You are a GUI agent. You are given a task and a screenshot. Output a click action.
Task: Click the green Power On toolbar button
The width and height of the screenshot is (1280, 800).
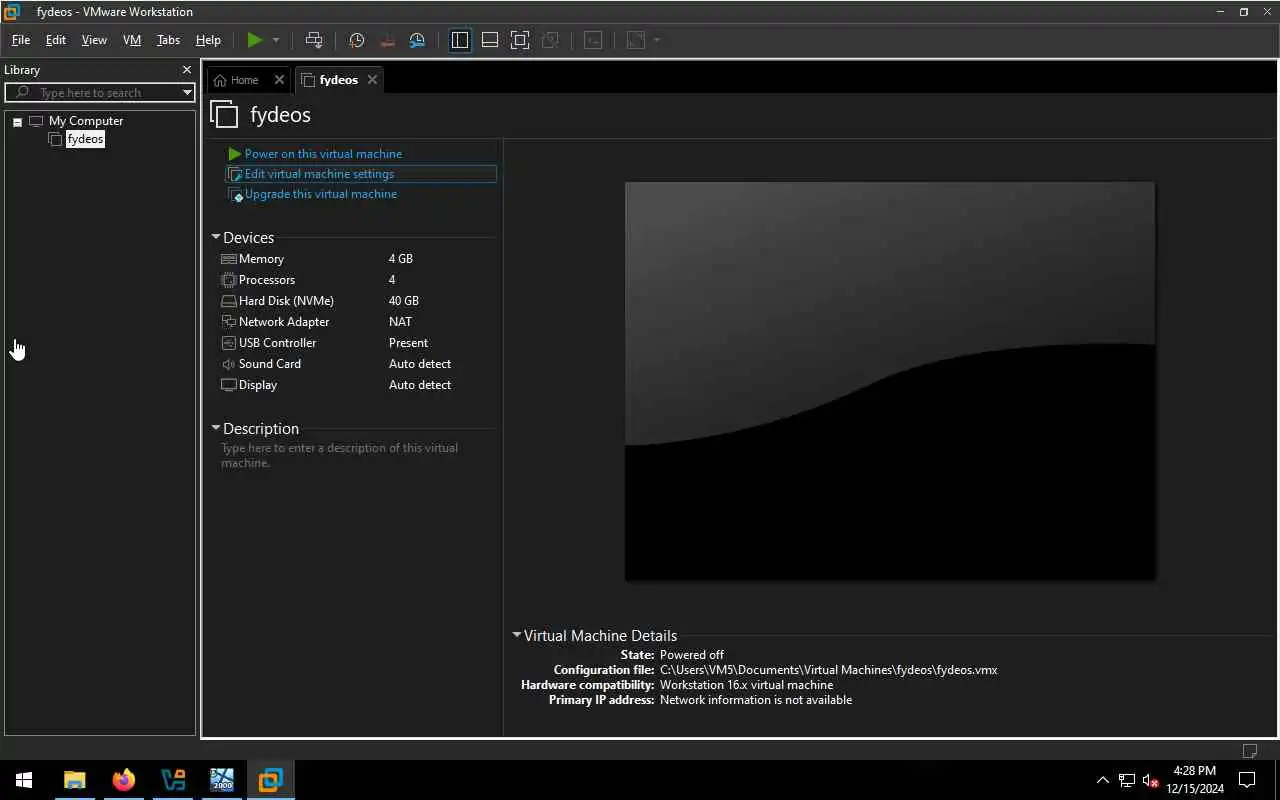(255, 40)
